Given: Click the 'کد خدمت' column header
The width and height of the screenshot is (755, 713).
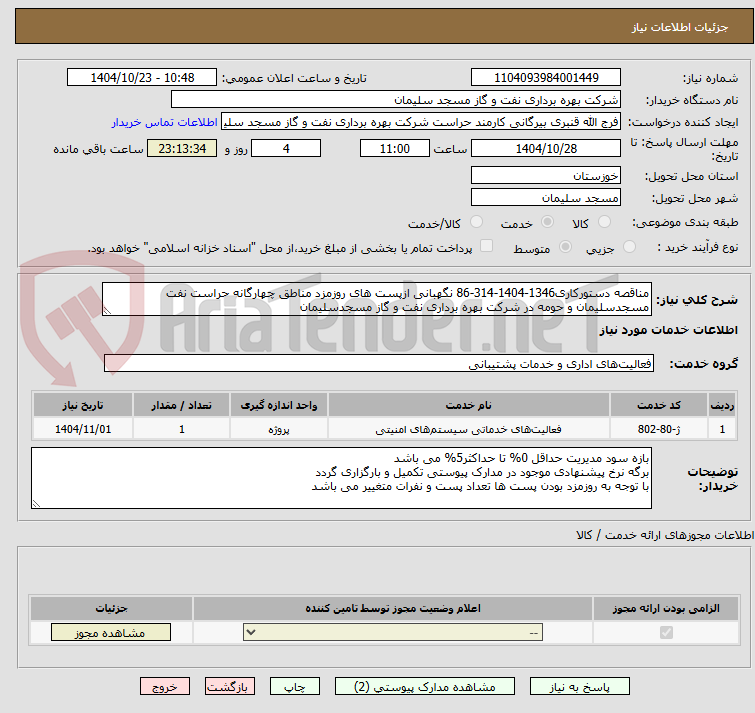Looking at the screenshot, I should pos(658,405).
